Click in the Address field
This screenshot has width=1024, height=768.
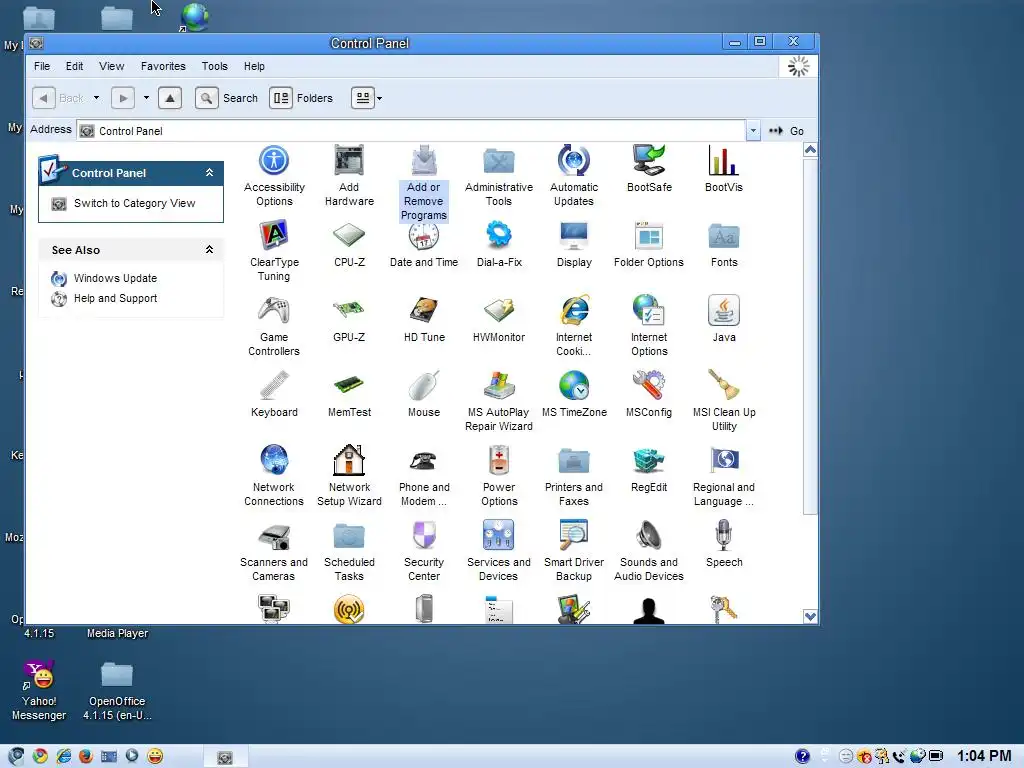pos(411,131)
